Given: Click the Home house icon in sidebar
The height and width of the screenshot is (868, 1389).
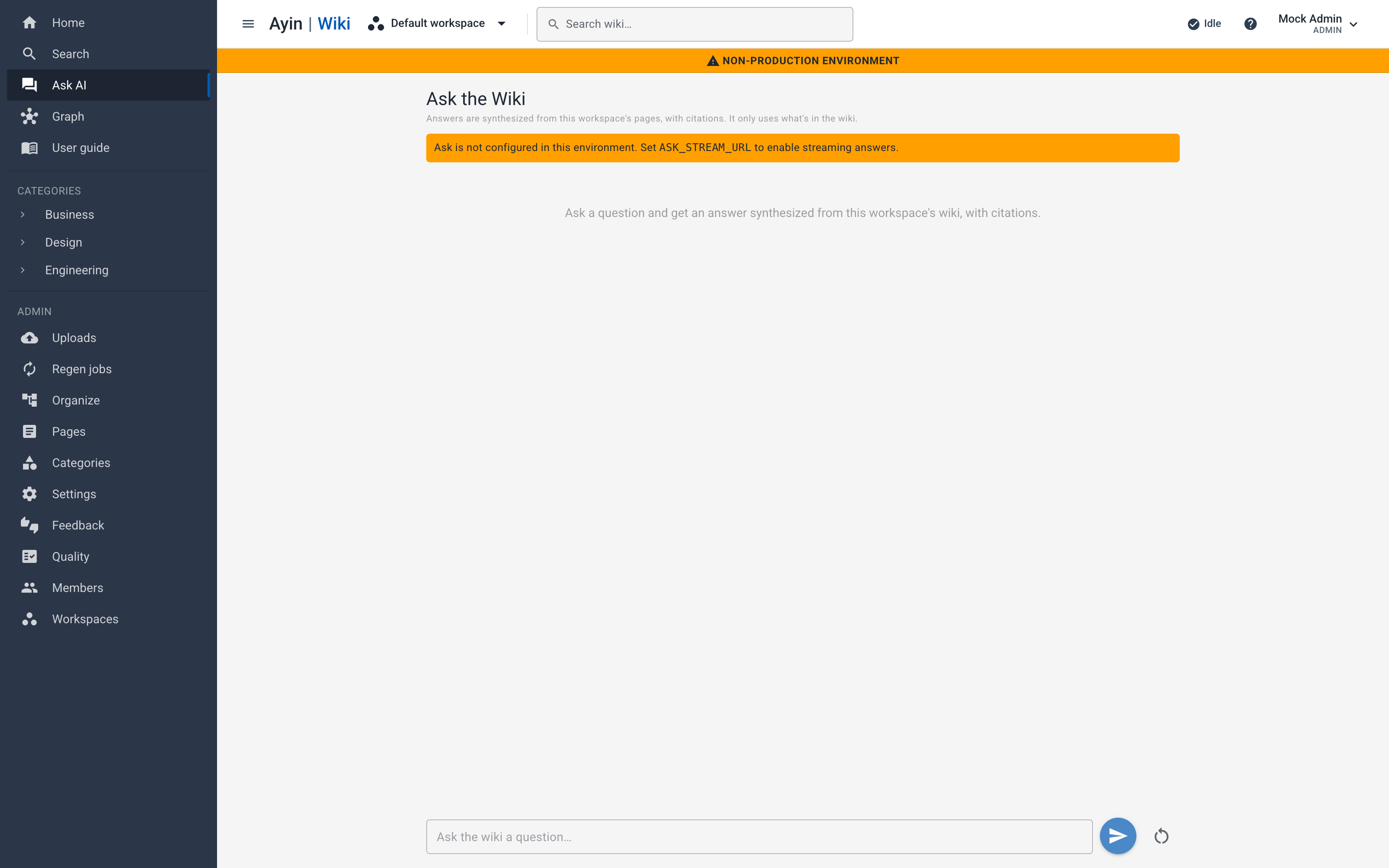Looking at the screenshot, I should click(29, 23).
